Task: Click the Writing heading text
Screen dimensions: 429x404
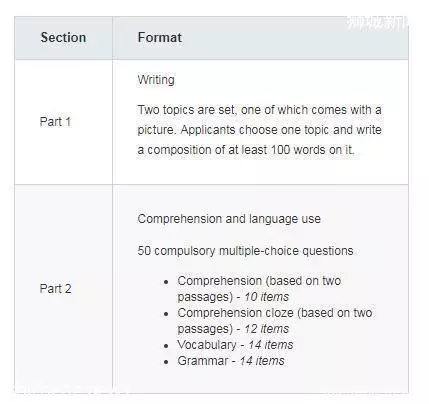Action: (x=156, y=80)
